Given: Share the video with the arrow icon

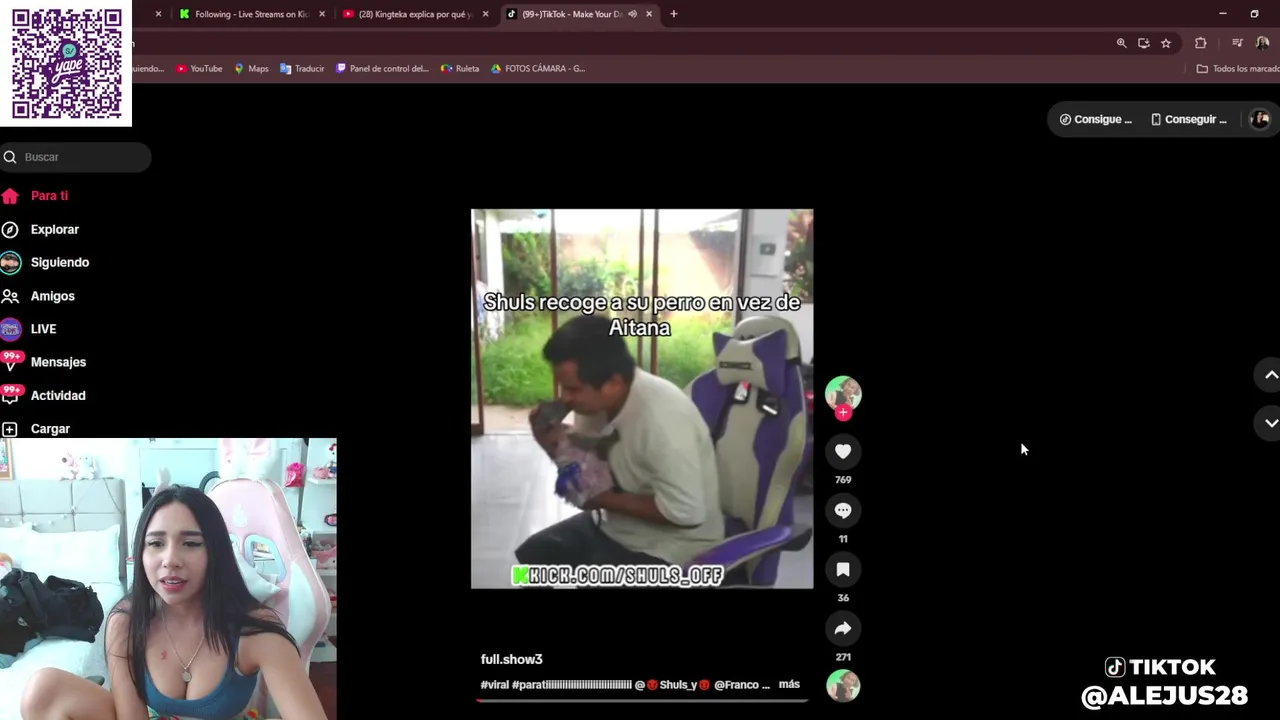Looking at the screenshot, I should [x=843, y=628].
